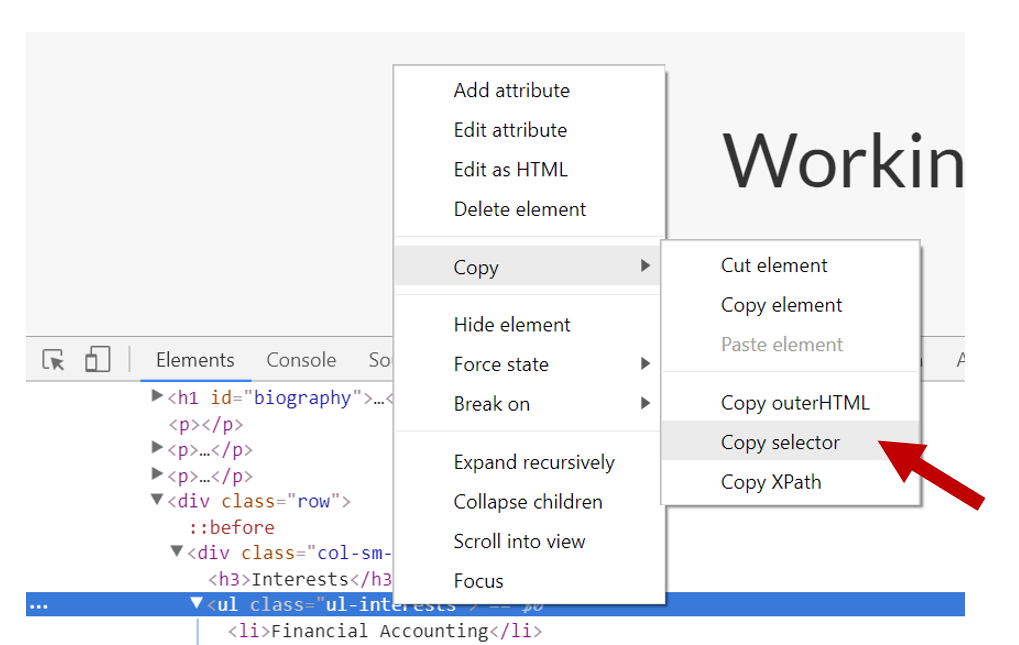Click Add attribute in context menu
Viewport: 1019px width, 645px height.
pyautogui.click(x=511, y=90)
